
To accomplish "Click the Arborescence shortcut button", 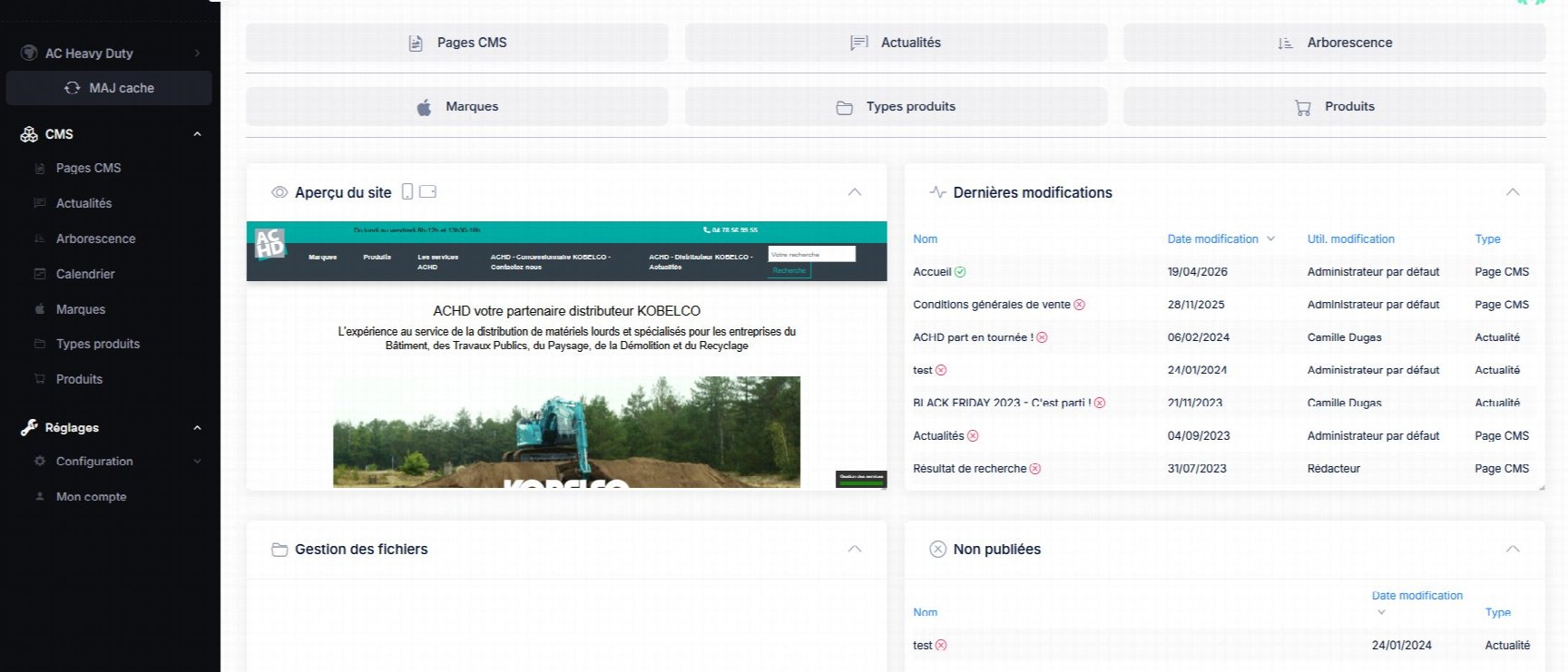I will pos(1334,43).
